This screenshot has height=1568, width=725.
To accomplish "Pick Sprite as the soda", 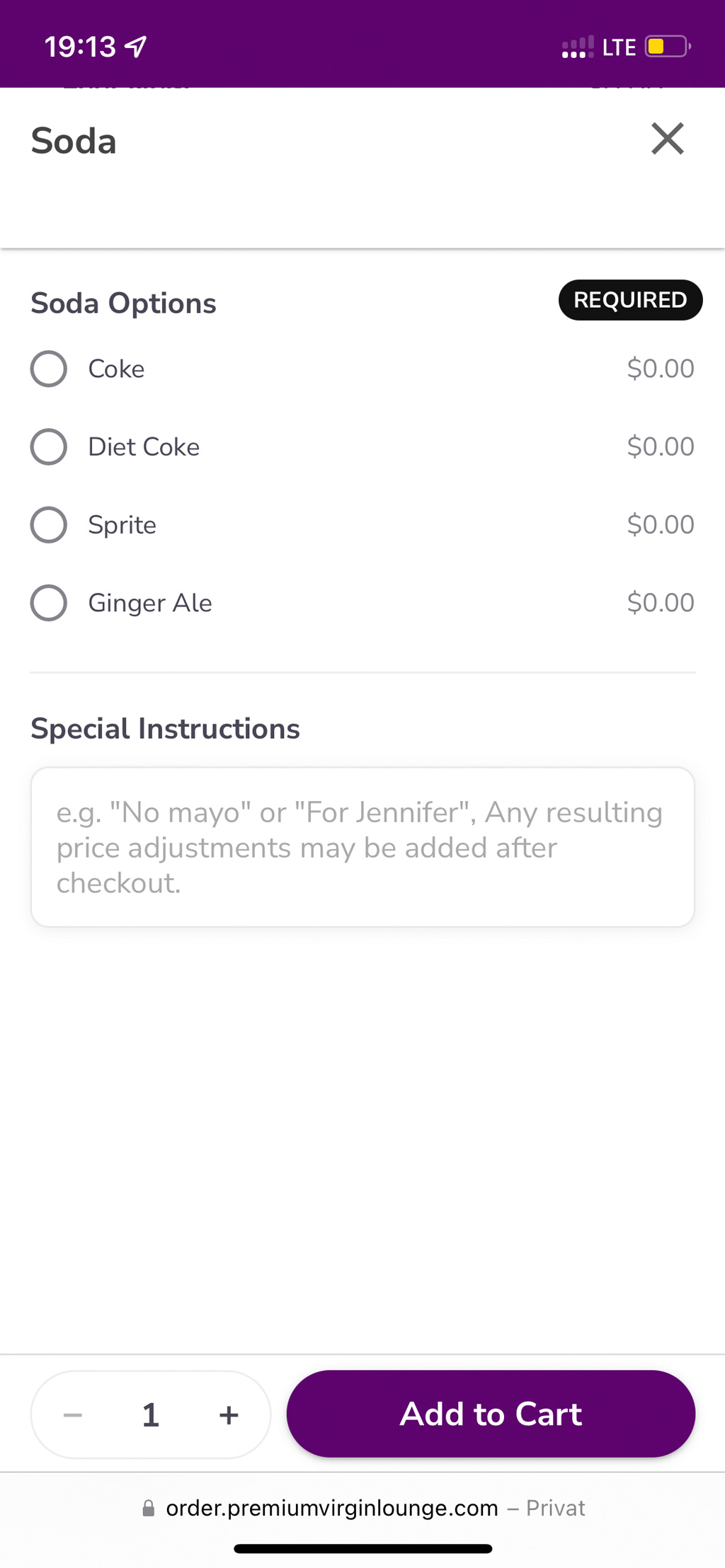I will (49, 525).
